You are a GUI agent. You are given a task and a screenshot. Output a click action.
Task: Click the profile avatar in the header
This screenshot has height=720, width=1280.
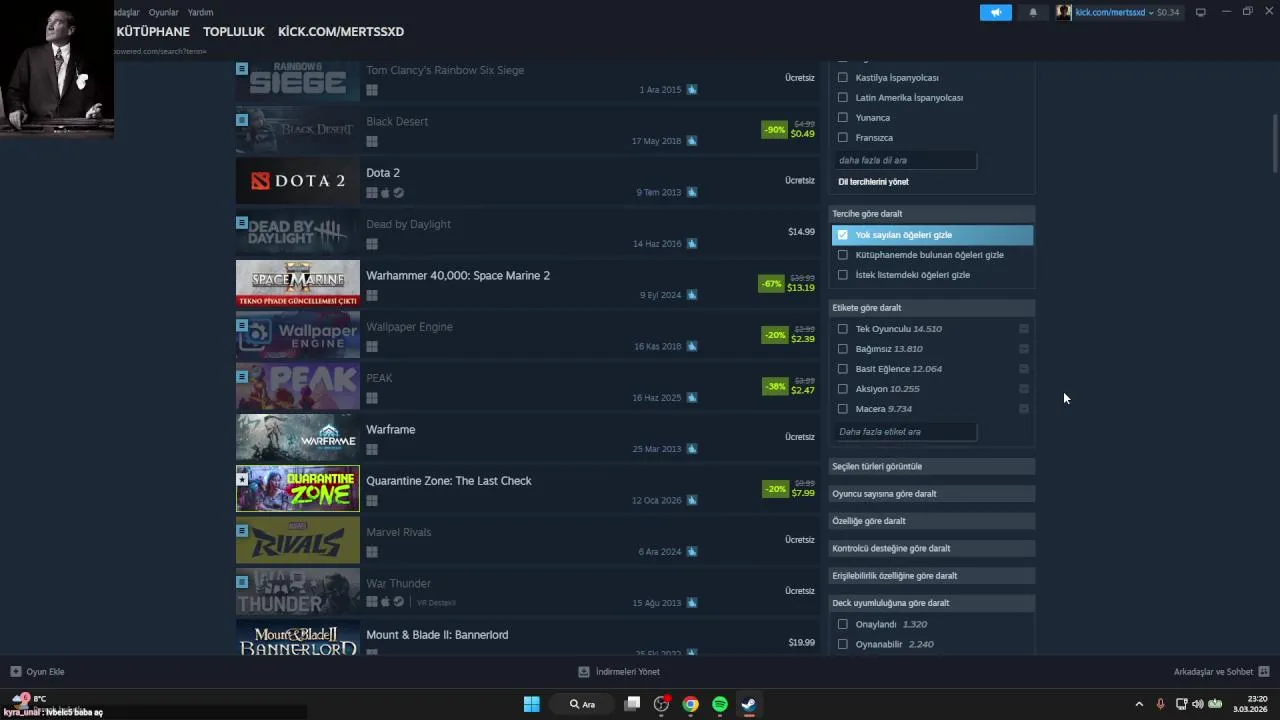(1064, 12)
